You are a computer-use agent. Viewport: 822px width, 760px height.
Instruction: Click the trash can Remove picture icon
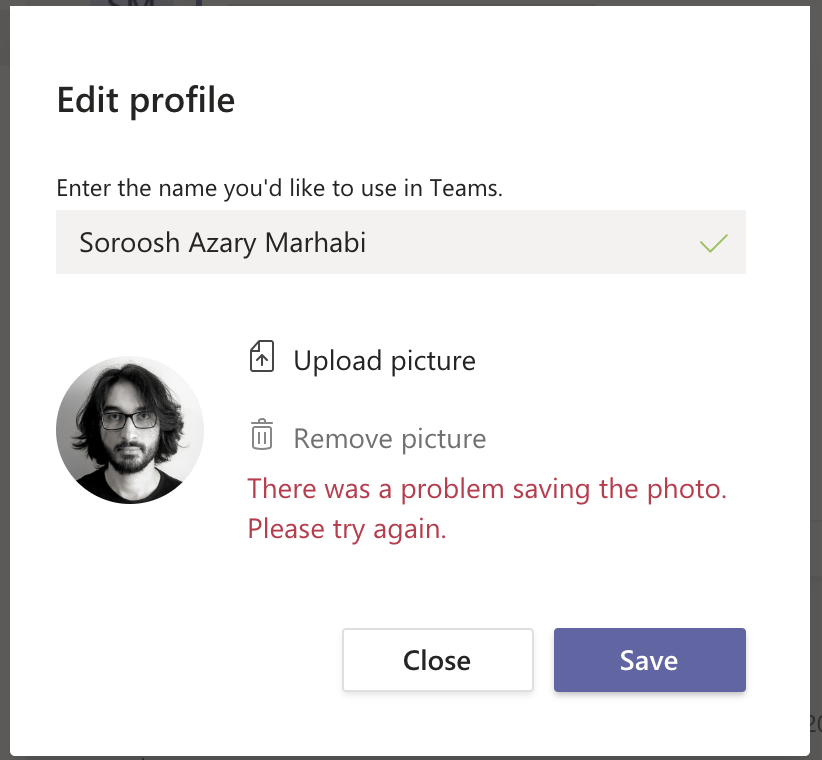click(x=261, y=436)
